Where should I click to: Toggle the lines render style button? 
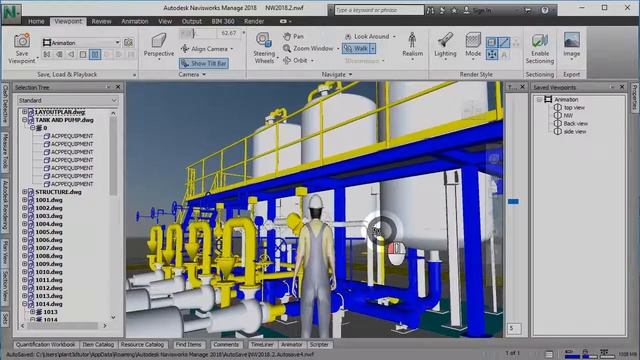click(504, 42)
